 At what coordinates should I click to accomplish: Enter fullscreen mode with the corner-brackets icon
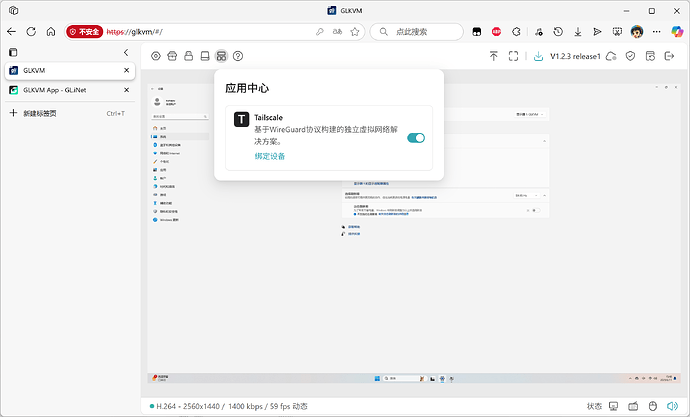tap(513, 56)
